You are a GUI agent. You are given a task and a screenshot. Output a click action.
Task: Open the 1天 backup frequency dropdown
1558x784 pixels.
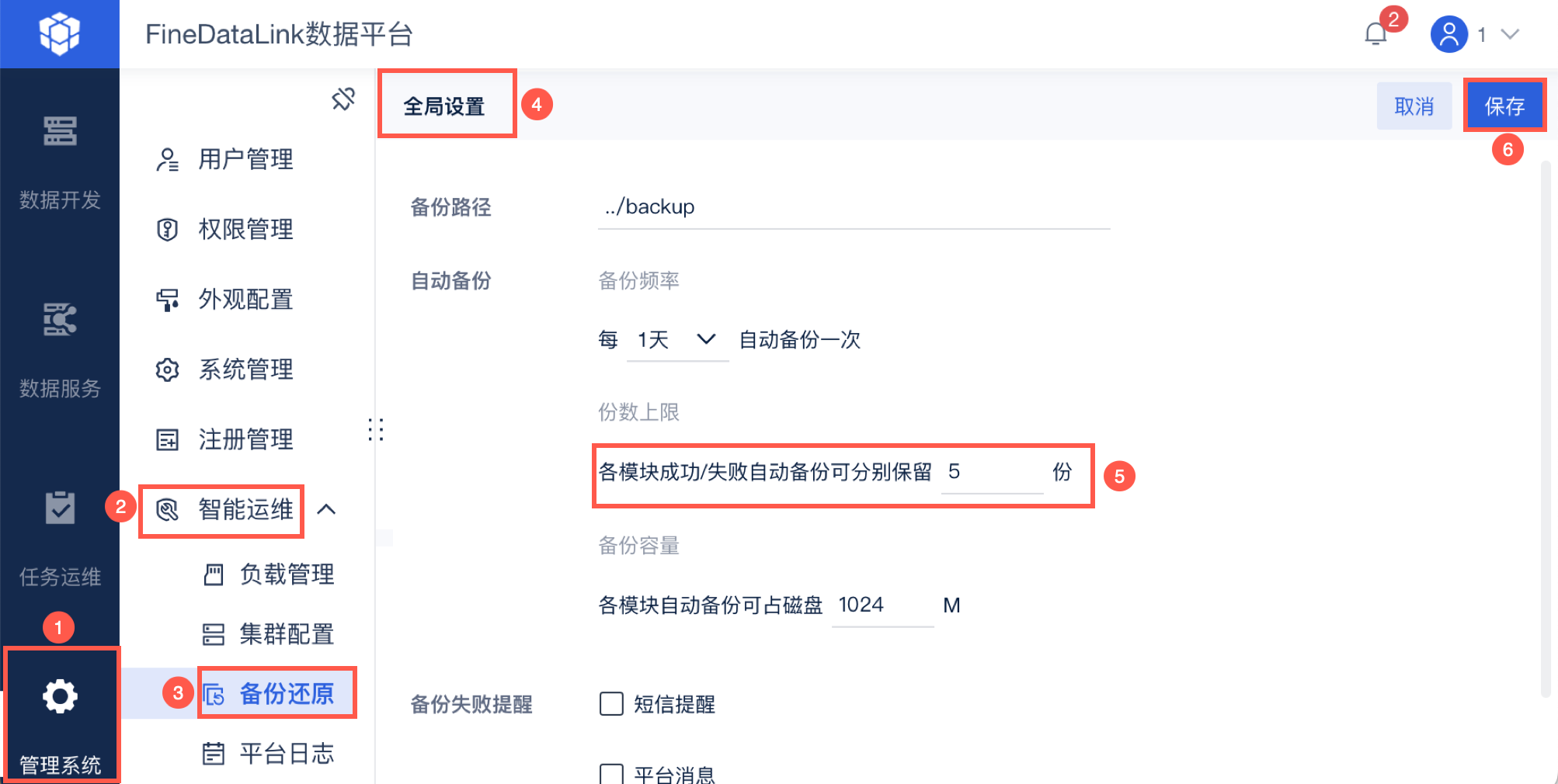tap(676, 340)
